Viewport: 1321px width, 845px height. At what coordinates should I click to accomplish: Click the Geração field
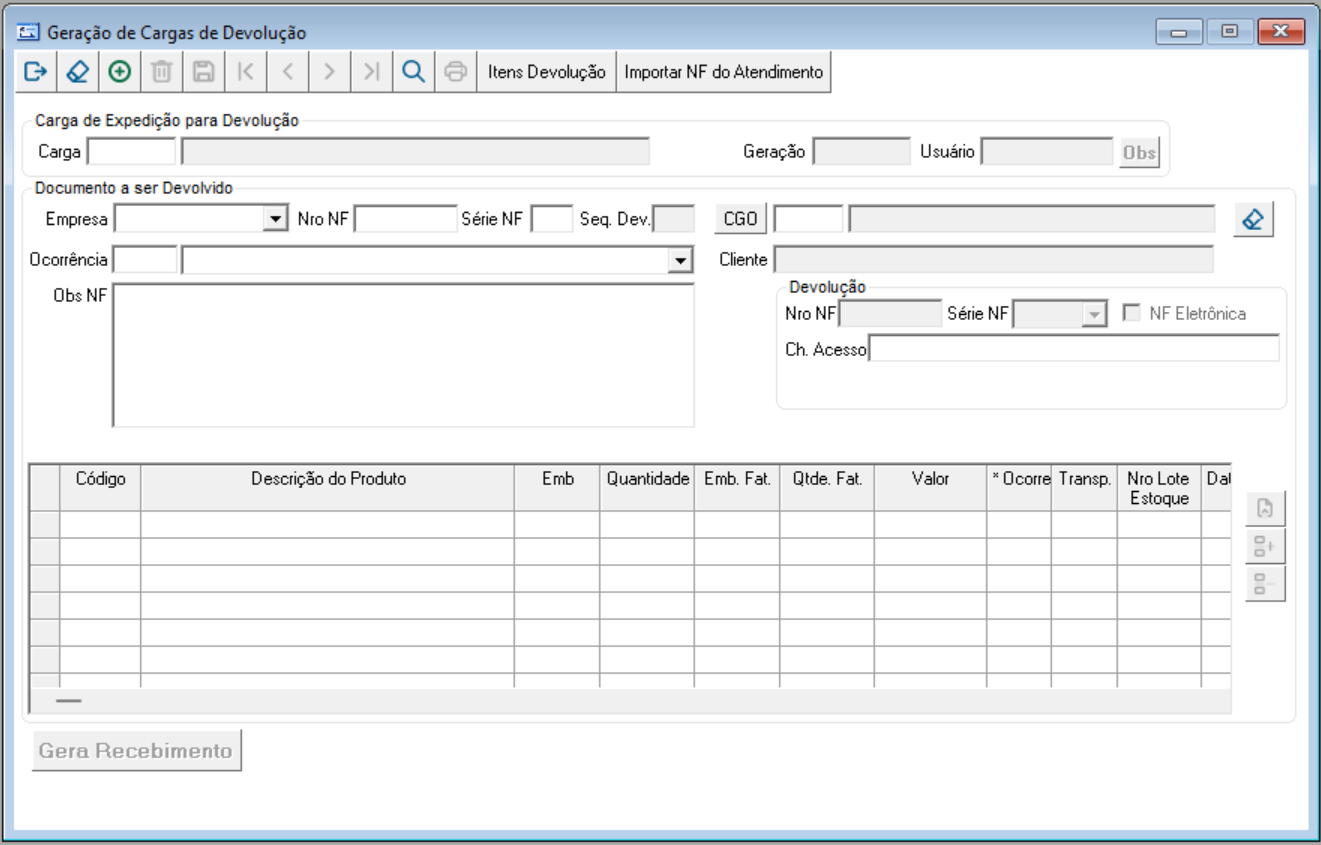pyautogui.click(x=862, y=152)
